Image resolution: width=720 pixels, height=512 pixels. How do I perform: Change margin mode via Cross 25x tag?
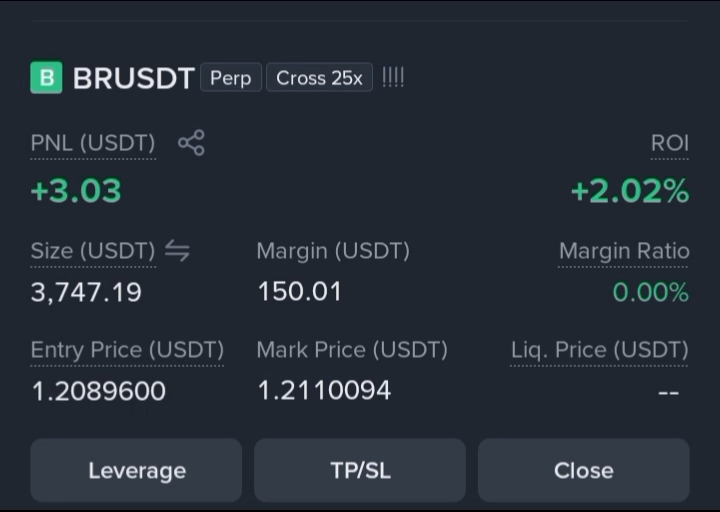click(320, 78)
